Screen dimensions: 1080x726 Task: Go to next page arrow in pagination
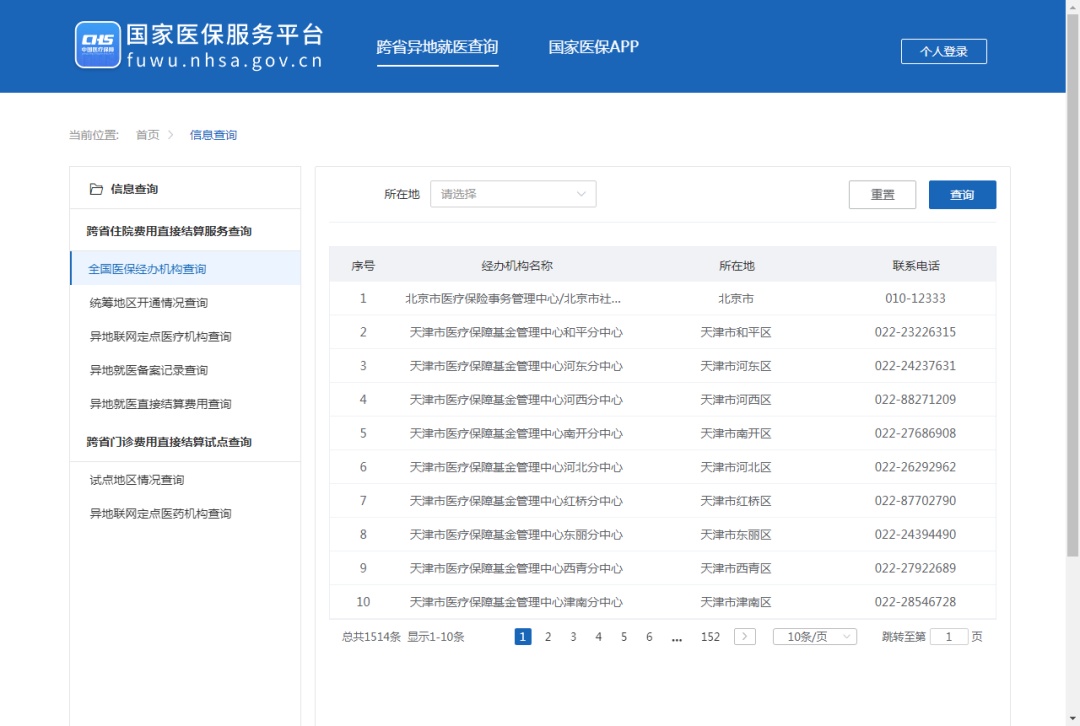point(744,637)
